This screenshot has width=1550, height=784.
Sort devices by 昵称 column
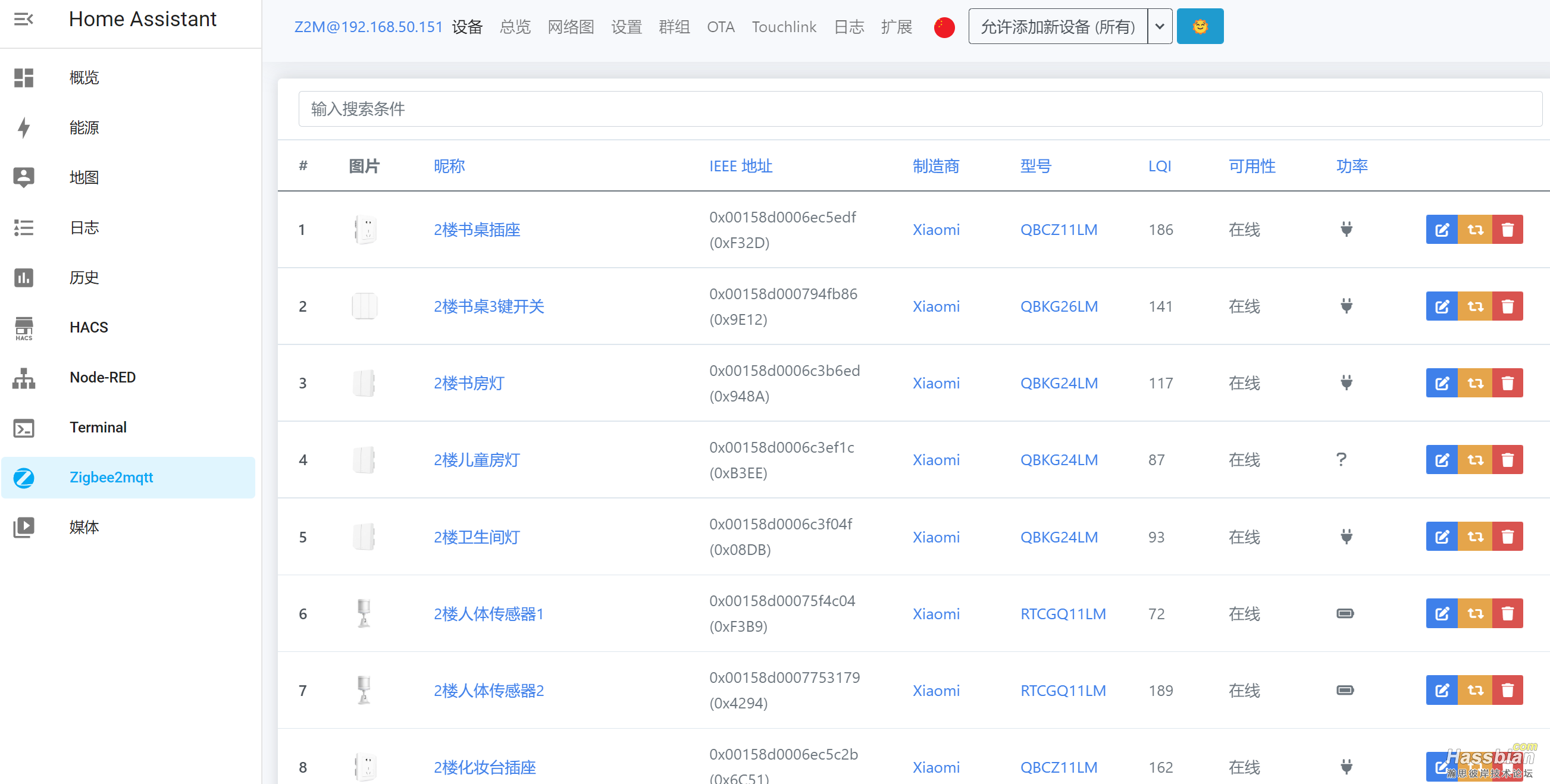[449, 166]
